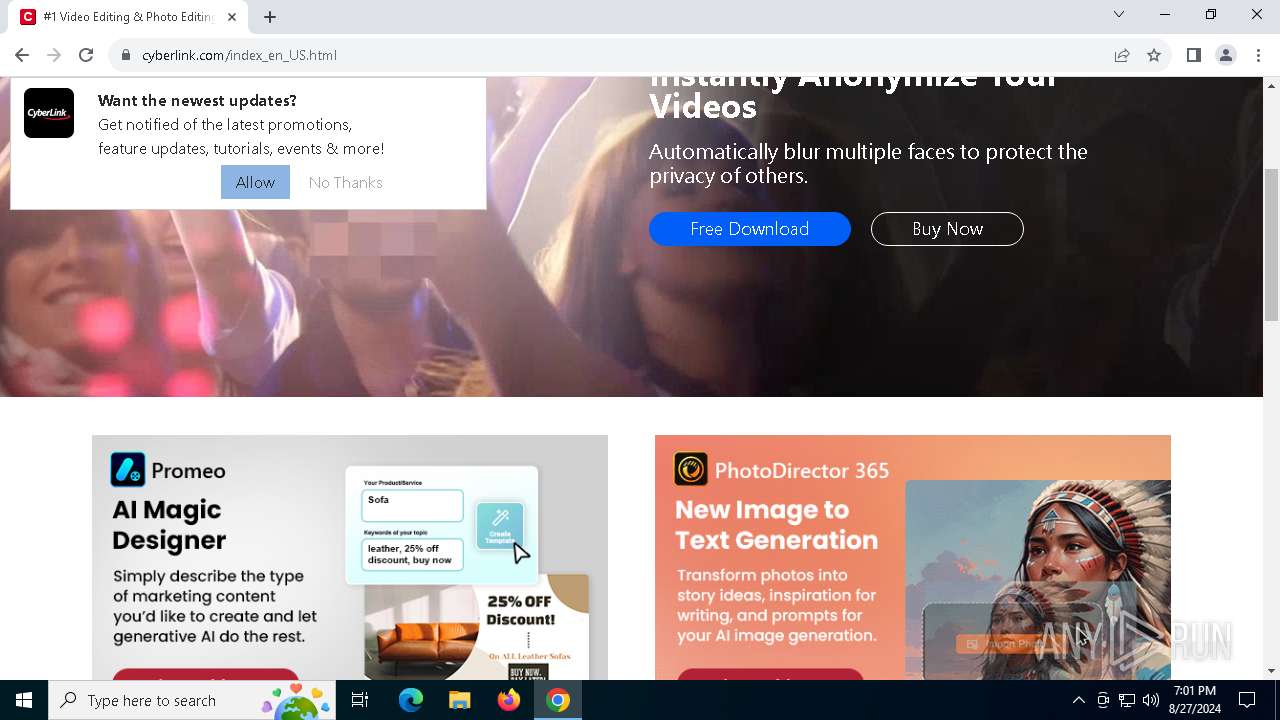Click the PhotoDirector 365 logo icon
The image size is (1280, 720).
691,470
